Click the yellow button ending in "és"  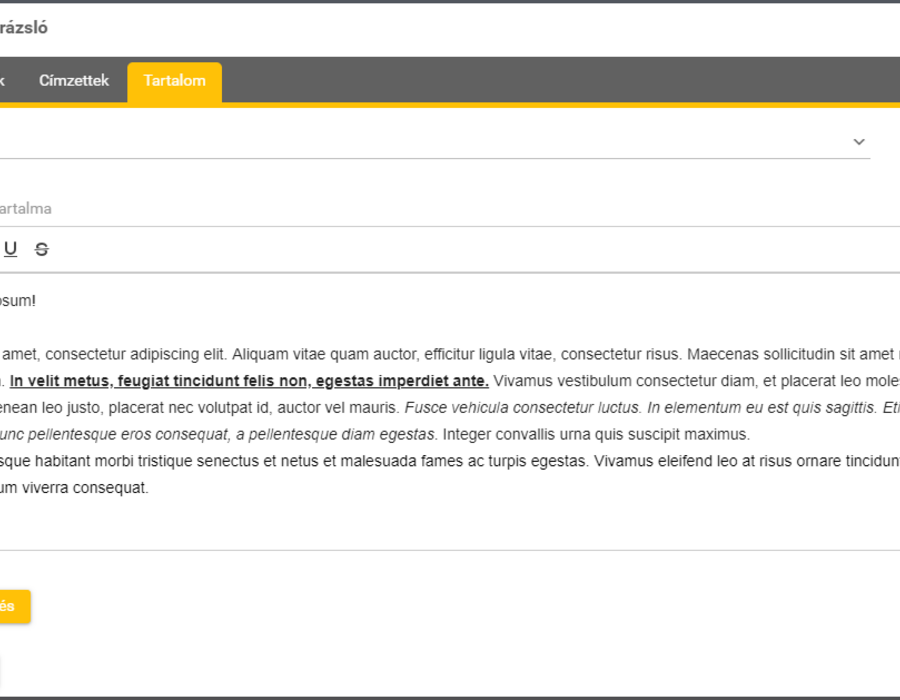[13, 606]
